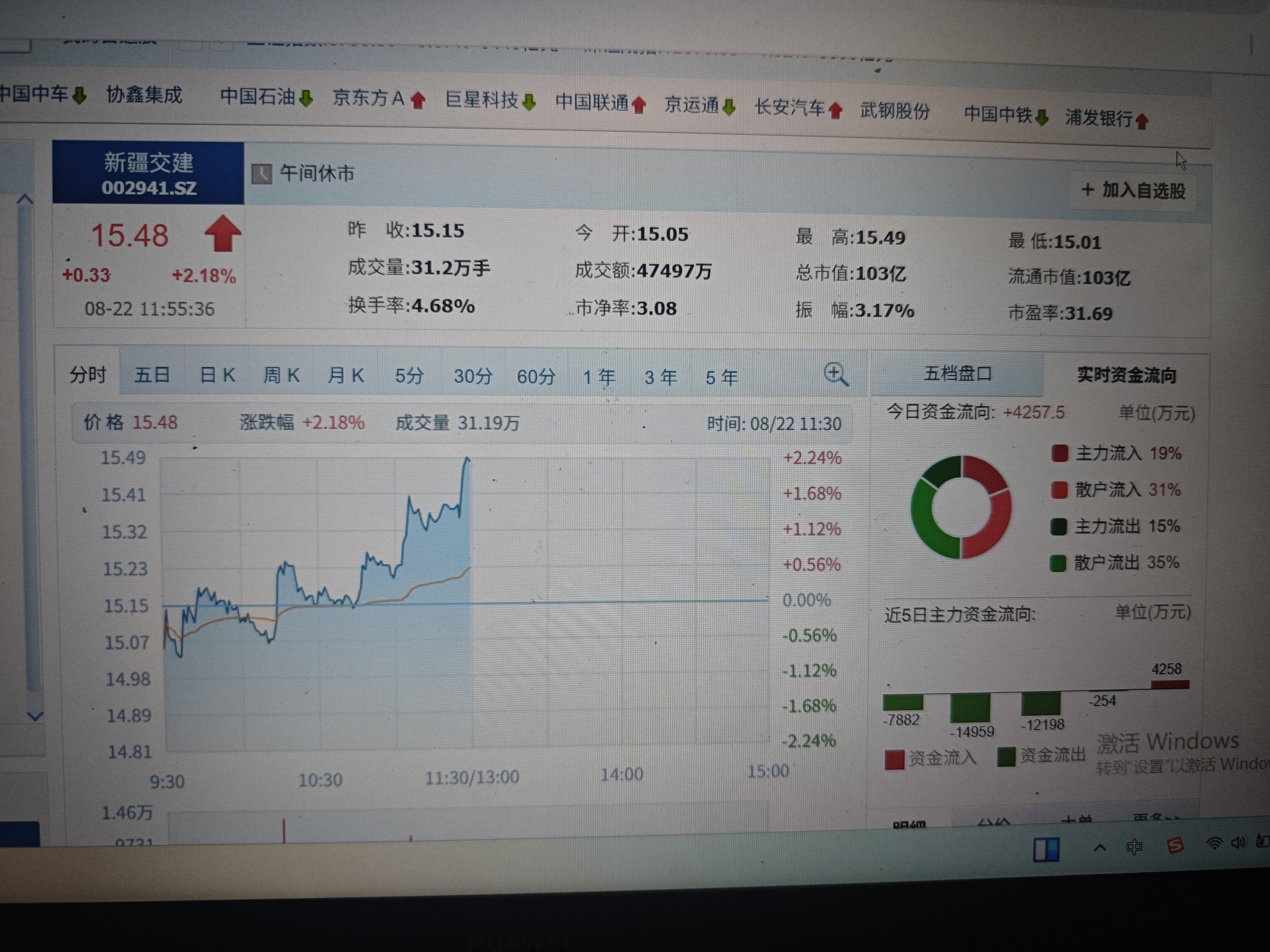Click the -12198 green bar
The width and height of the screenshot is (1270, 952).
tap(1041, 705)
